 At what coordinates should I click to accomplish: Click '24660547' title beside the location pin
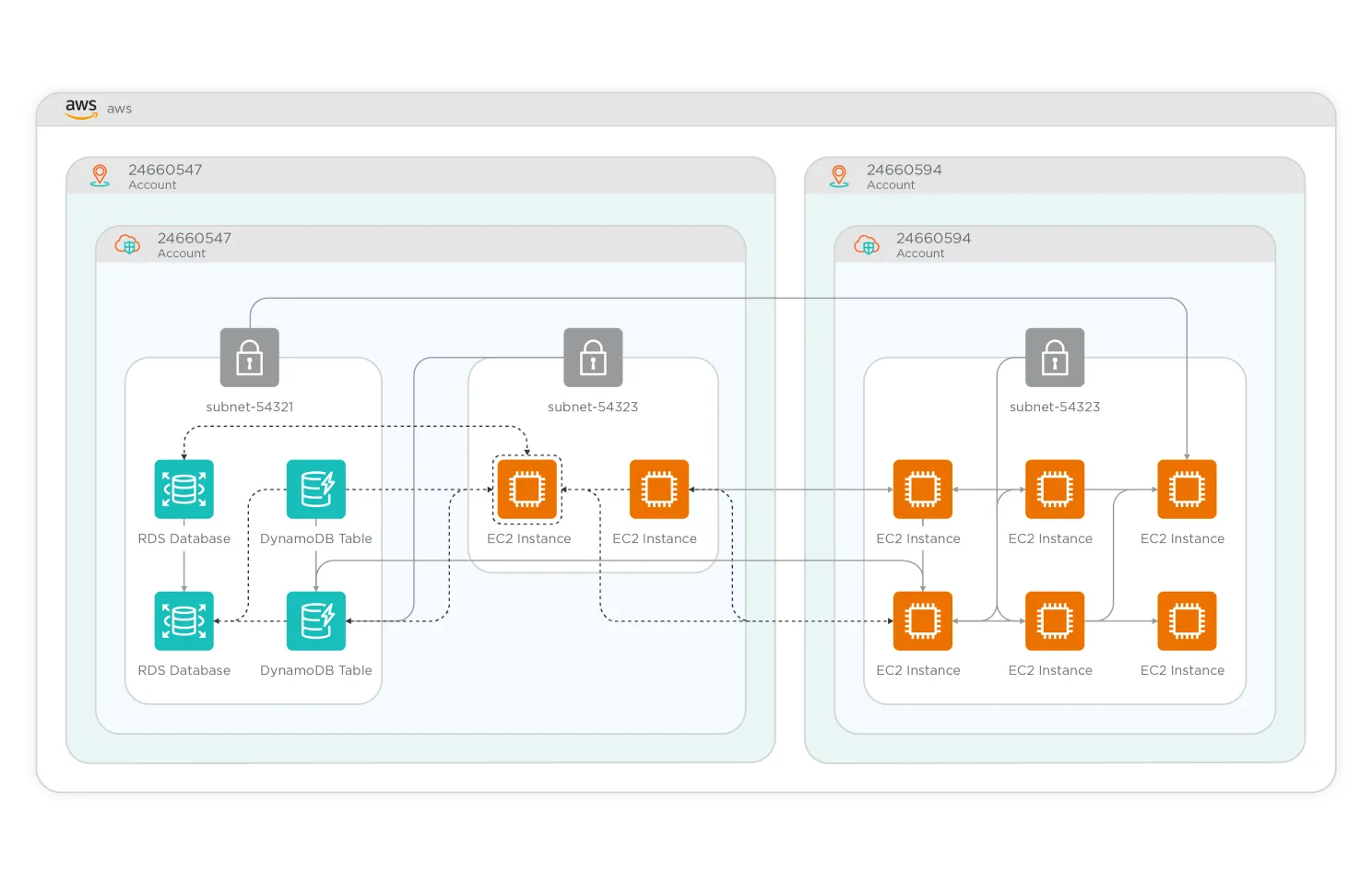point(165,170)
